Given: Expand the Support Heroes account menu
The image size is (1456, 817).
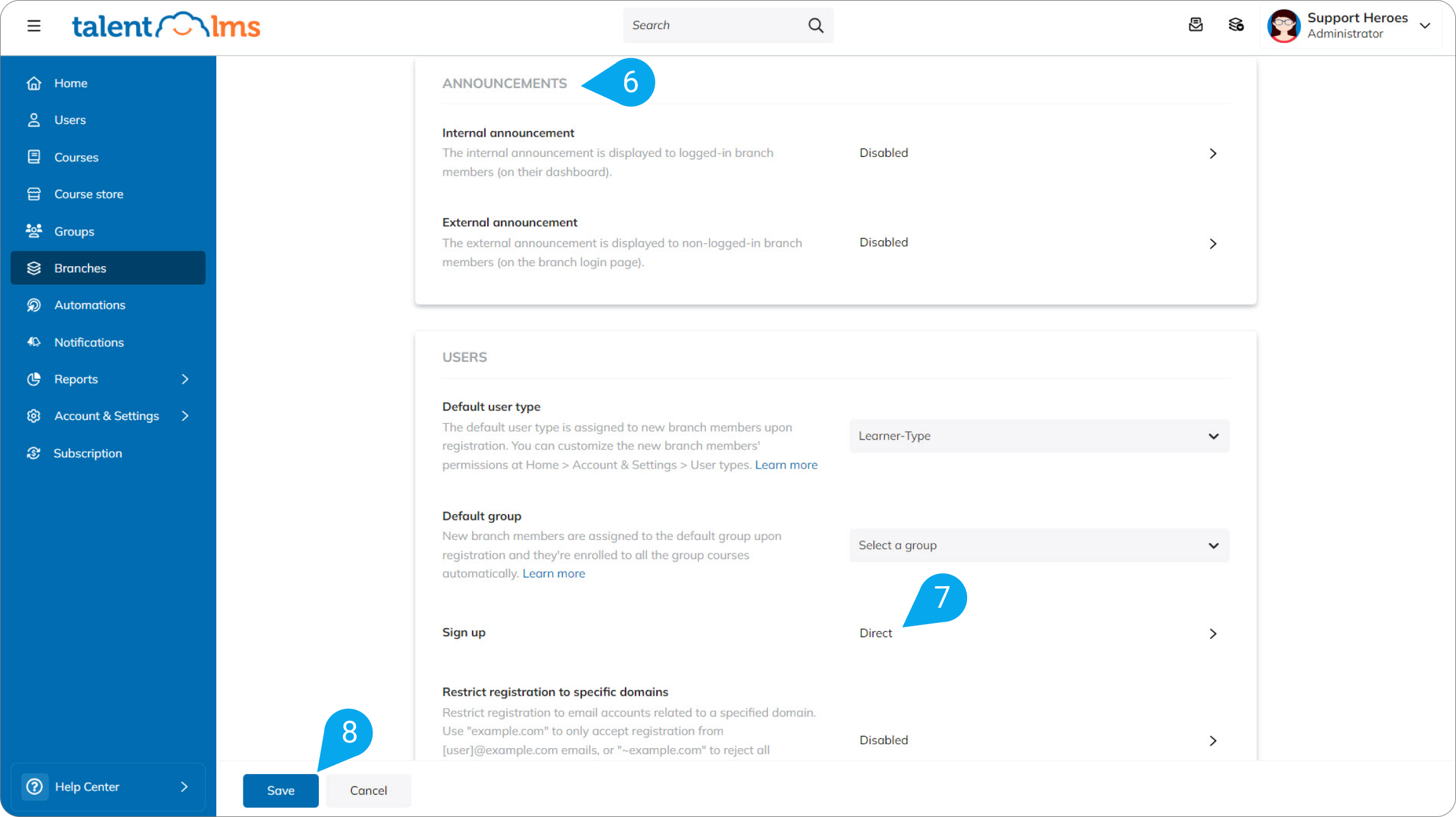Looking at the screenshot, I should coord(1425,25).
